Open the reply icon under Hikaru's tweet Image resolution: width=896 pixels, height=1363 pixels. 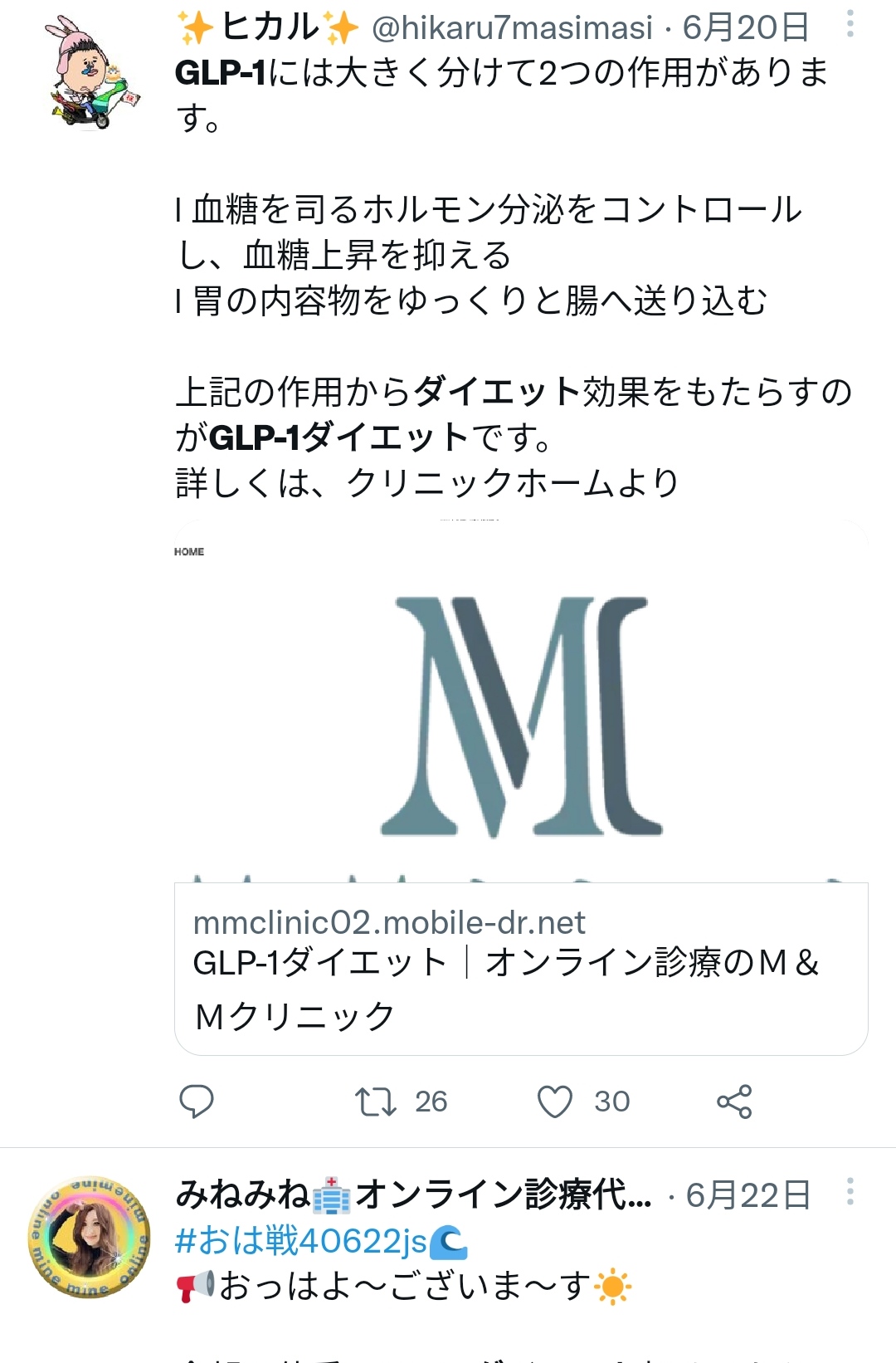(x=197, y=1102)
